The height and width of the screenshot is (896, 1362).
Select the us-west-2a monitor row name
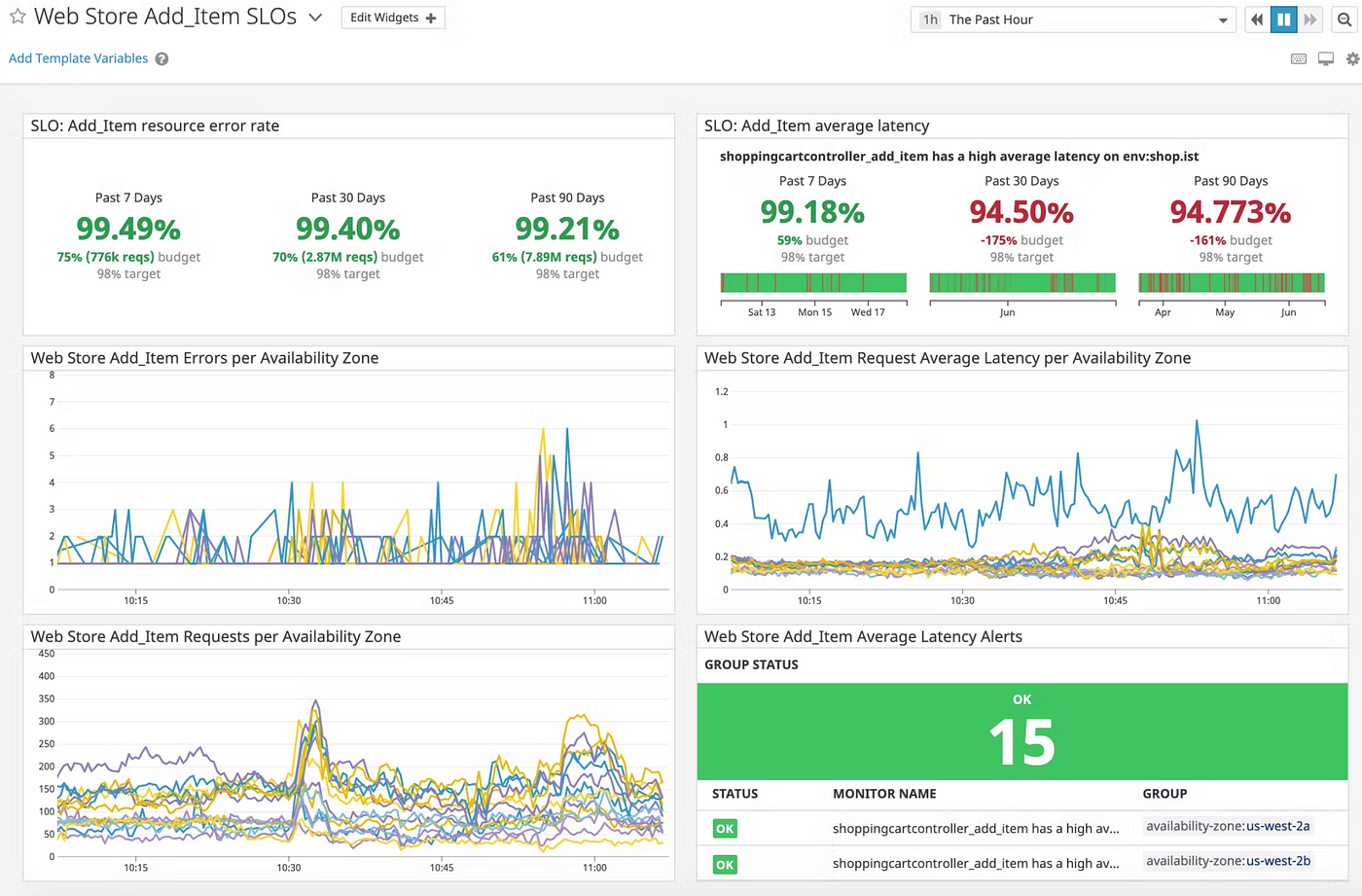(x=975, y=829)
